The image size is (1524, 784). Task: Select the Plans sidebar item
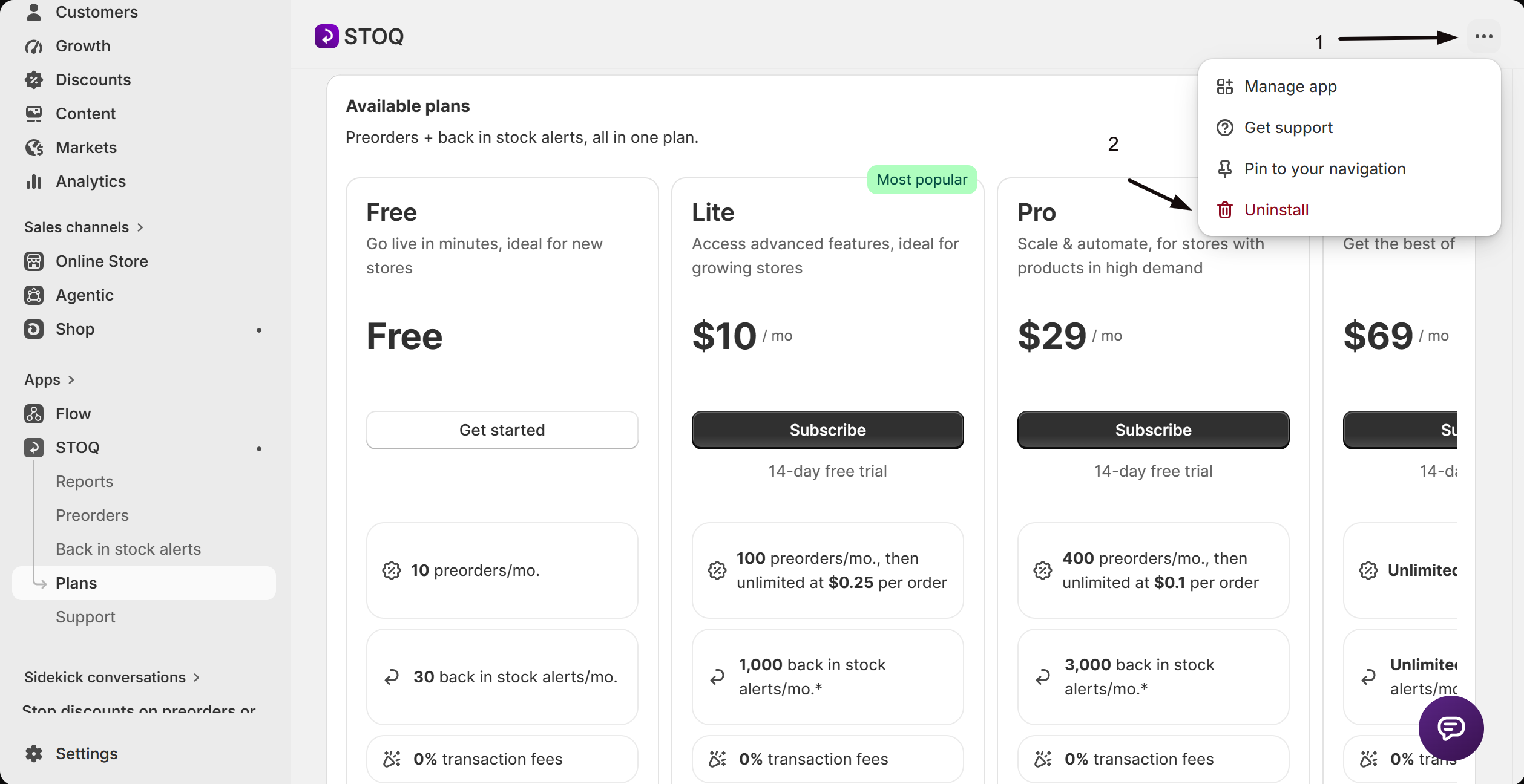144,583
